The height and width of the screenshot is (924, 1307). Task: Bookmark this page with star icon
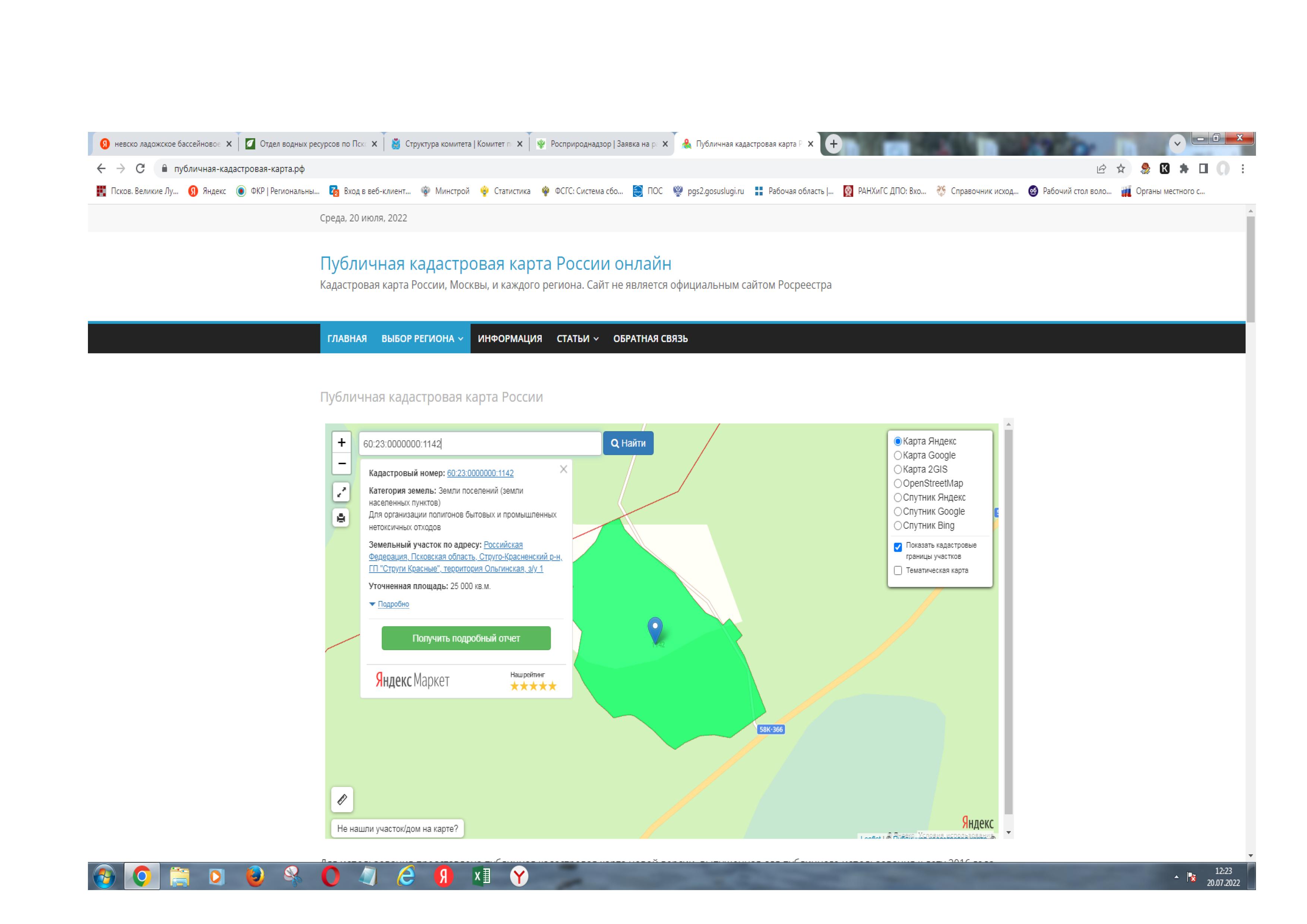click(1121, 168)
